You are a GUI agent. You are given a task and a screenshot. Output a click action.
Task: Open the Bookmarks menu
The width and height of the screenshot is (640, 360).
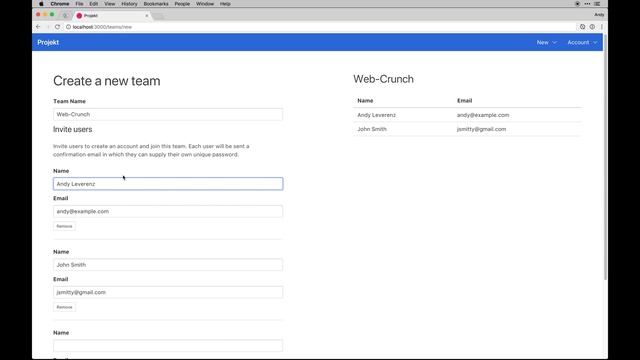coord(156,4)
